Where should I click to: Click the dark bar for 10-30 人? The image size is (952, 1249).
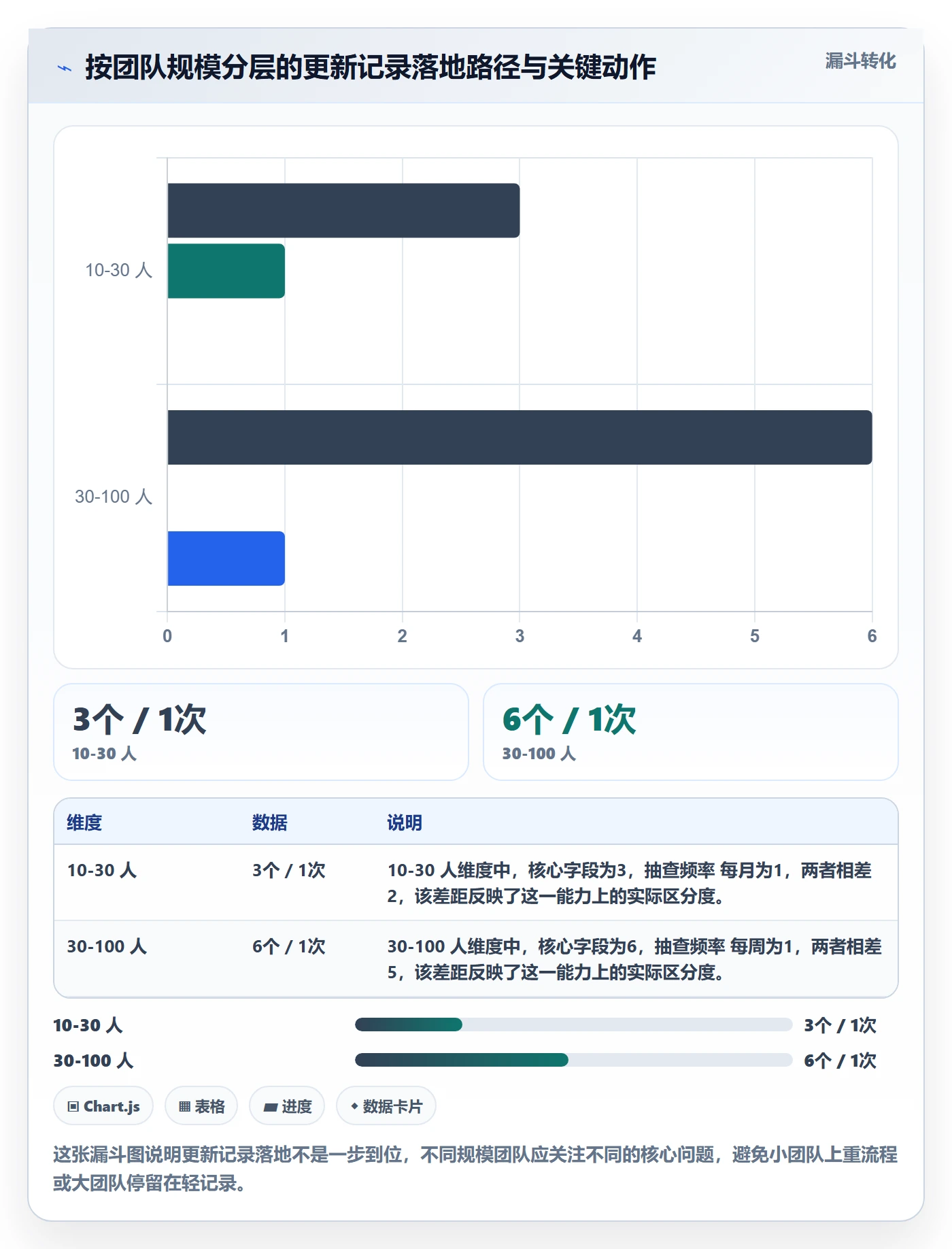343,211
